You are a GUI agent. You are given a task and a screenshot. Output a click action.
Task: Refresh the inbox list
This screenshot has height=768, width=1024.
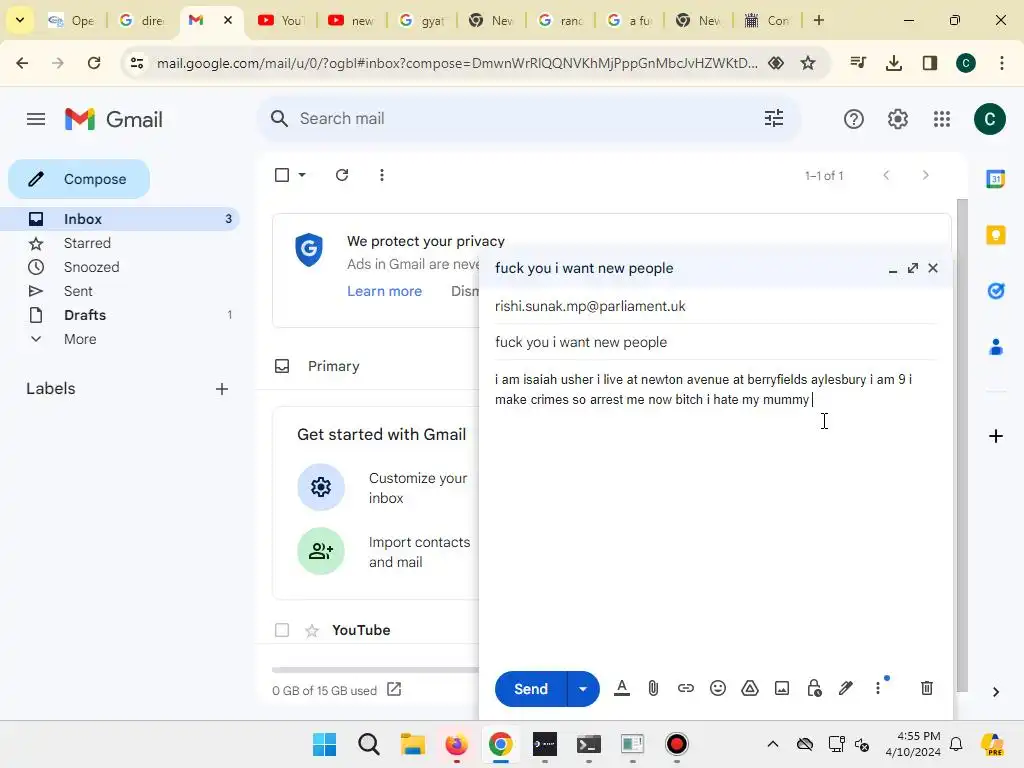tap(342, 175)
